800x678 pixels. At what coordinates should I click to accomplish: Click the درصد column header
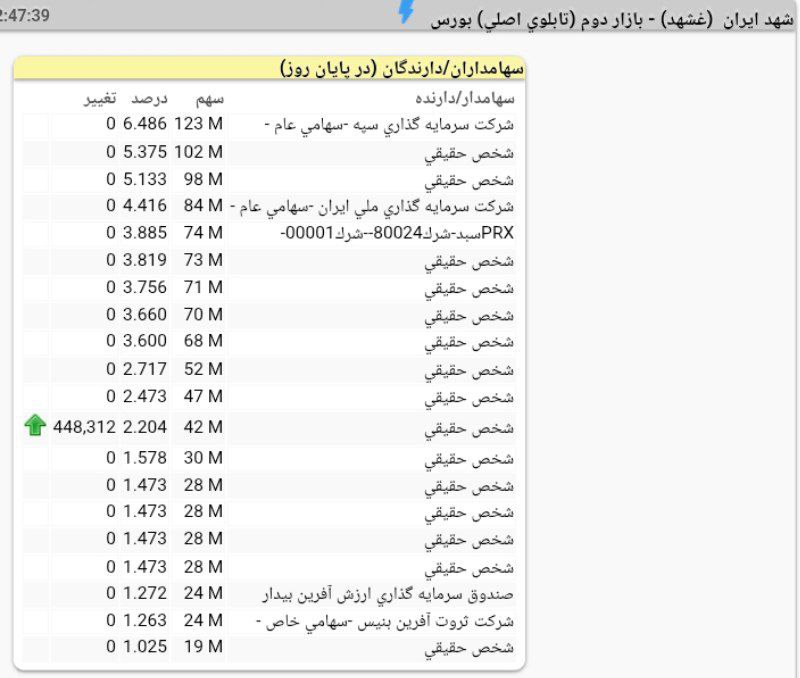(151, 98)
